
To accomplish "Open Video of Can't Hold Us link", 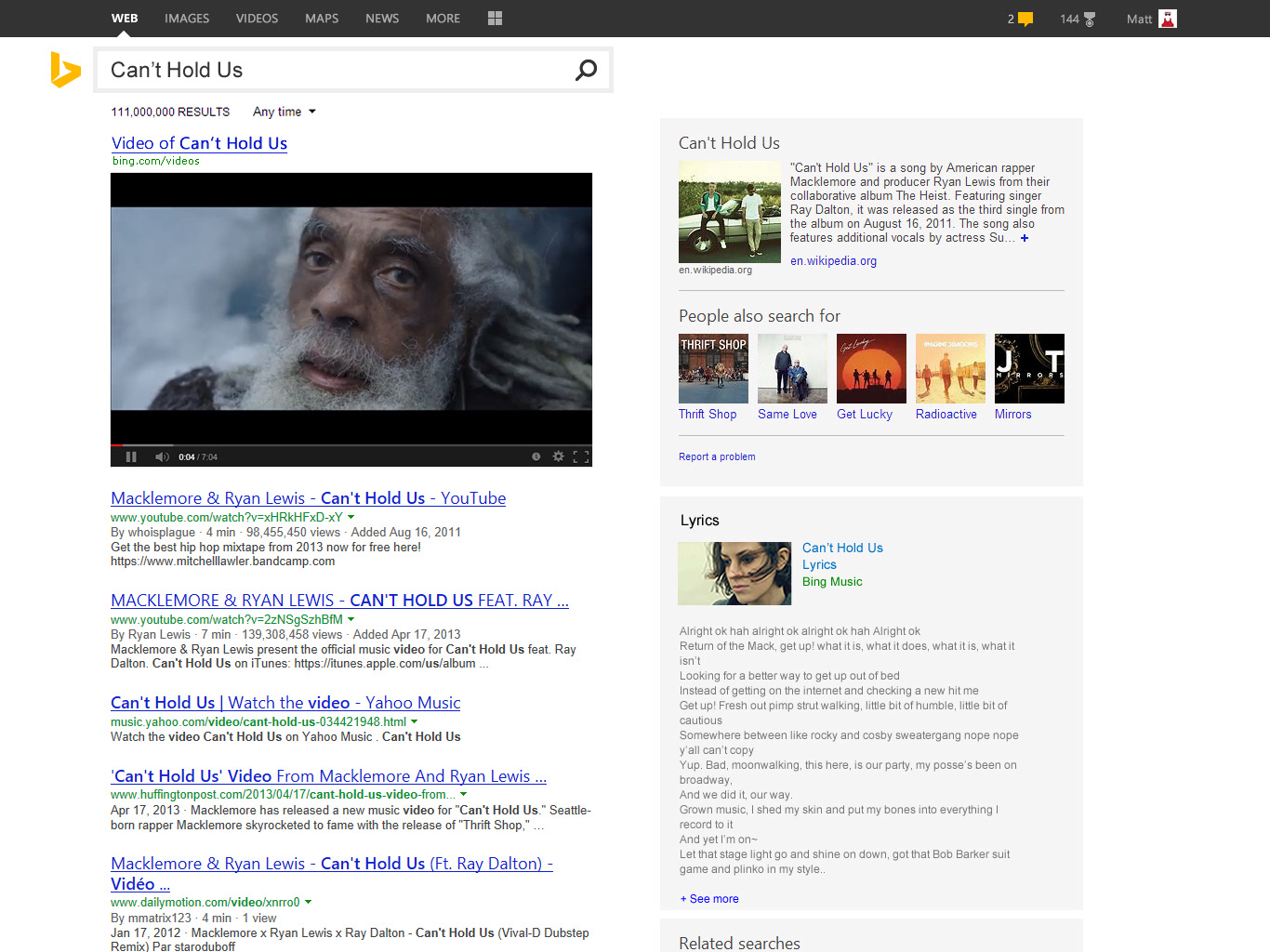I will (199, 143).
